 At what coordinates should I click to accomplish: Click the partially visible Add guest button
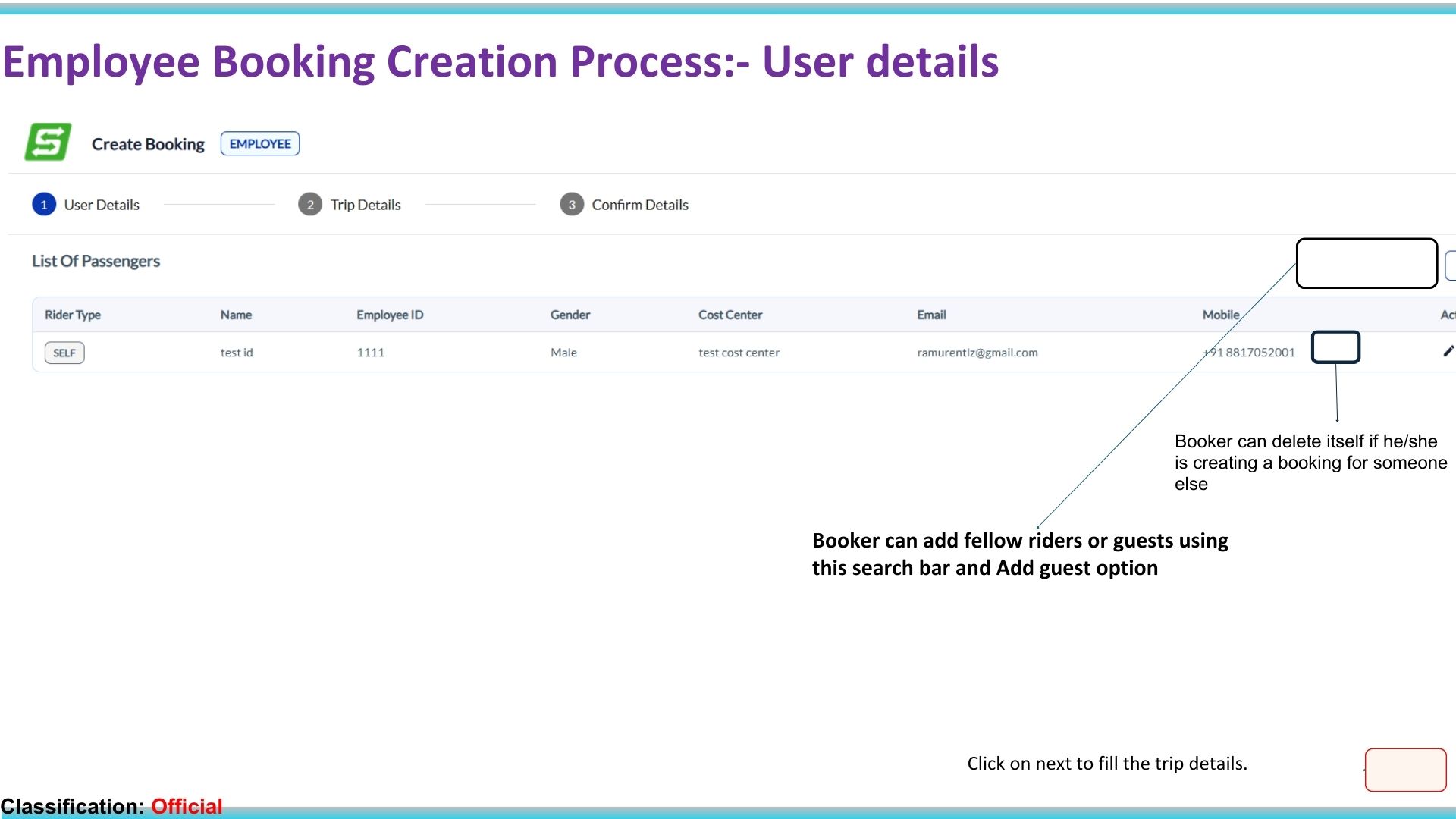[x=1450, y=265]
